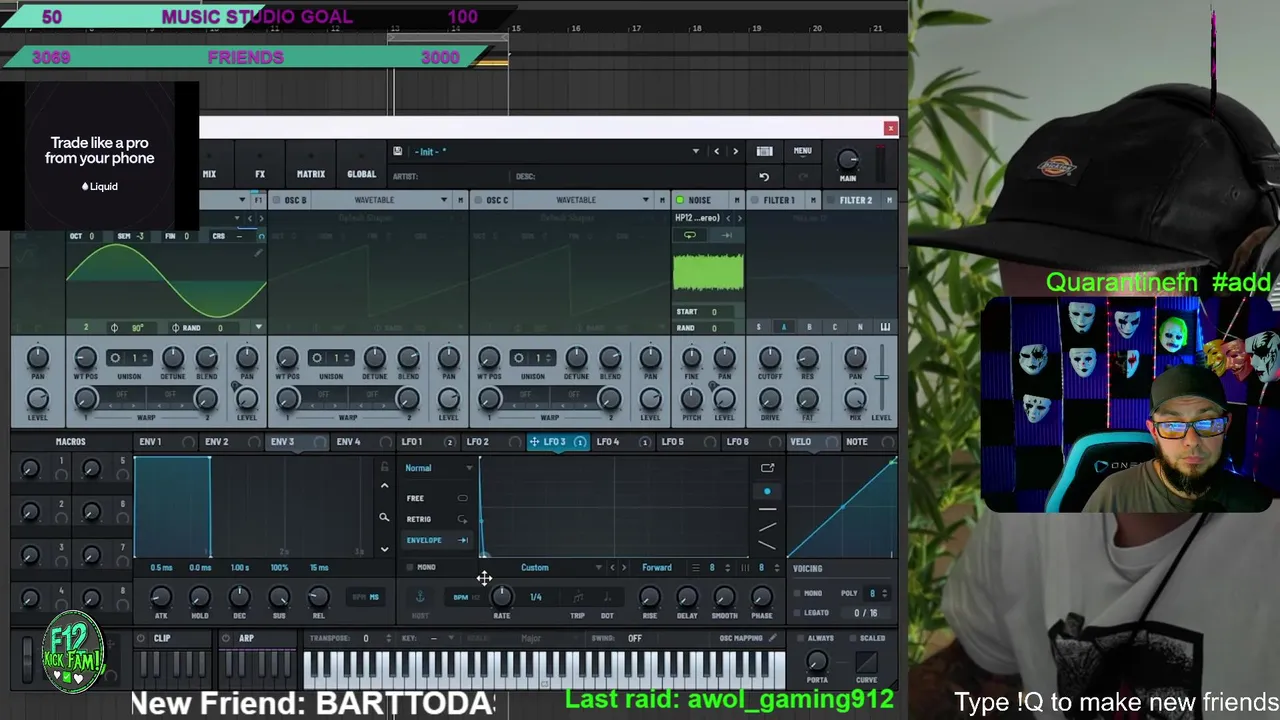Click the pitch bend wheel

[x=28, y=660]
